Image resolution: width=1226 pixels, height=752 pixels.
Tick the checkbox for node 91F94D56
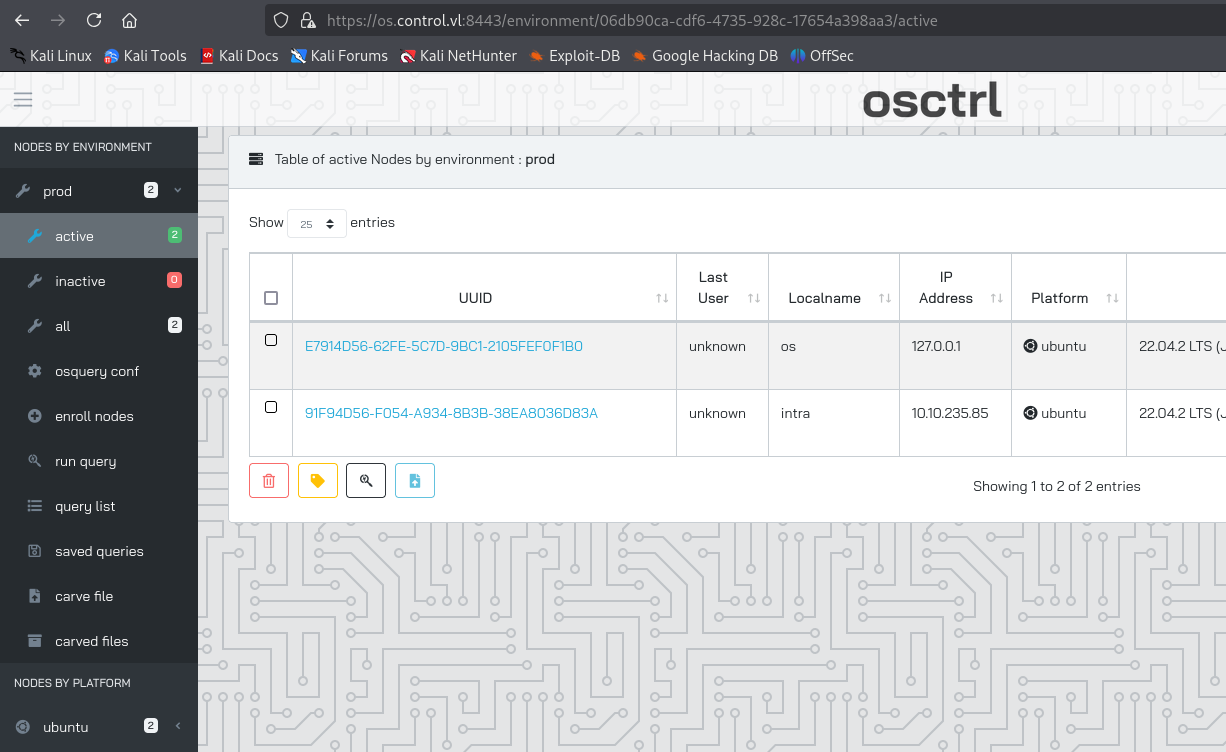271,407
